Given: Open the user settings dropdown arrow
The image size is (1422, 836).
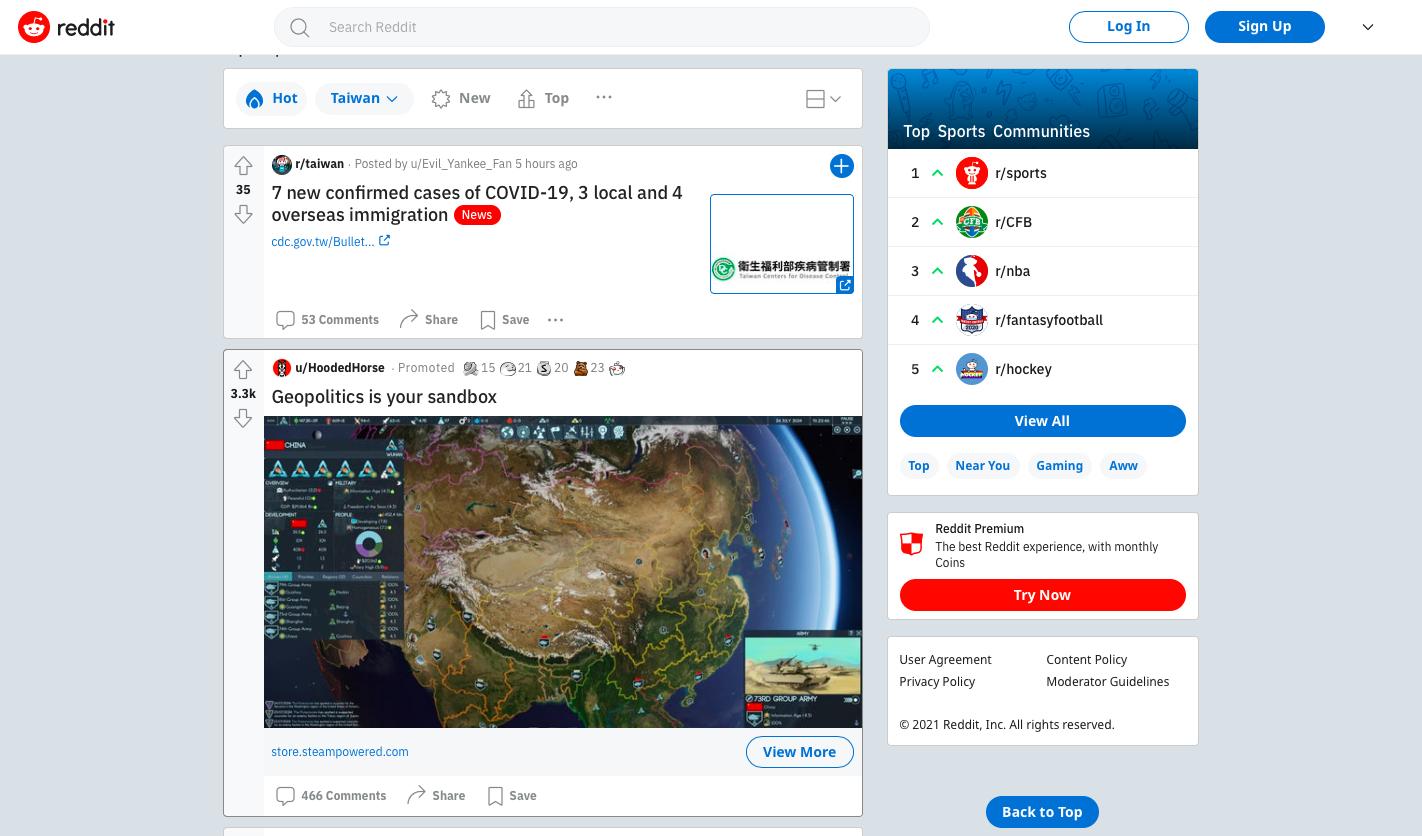Looking at the screenshot, I should coord(1368,27).
